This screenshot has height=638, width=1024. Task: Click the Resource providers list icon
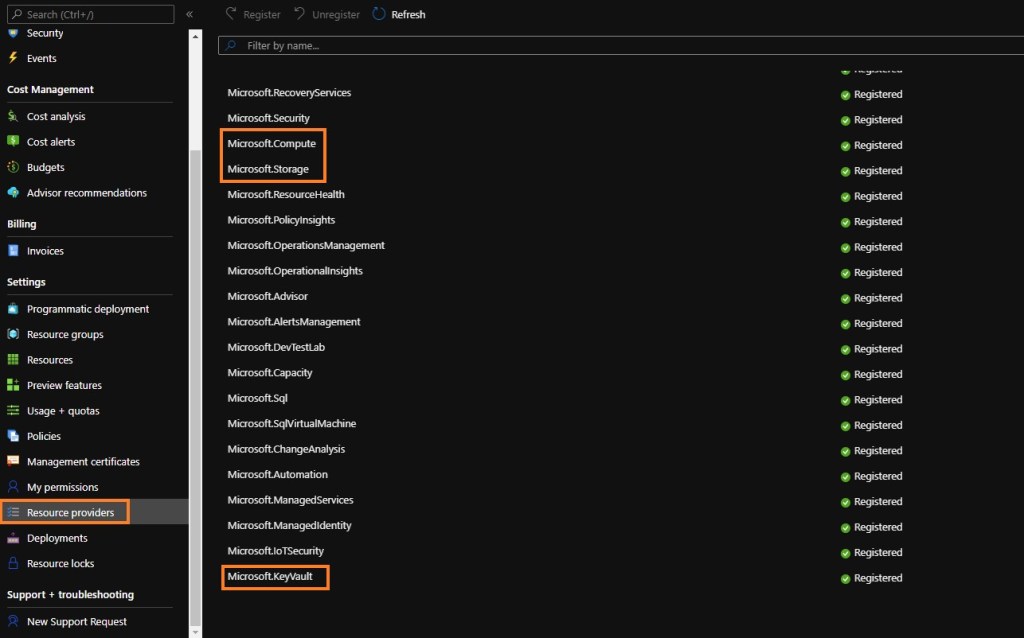pos(13,513)
